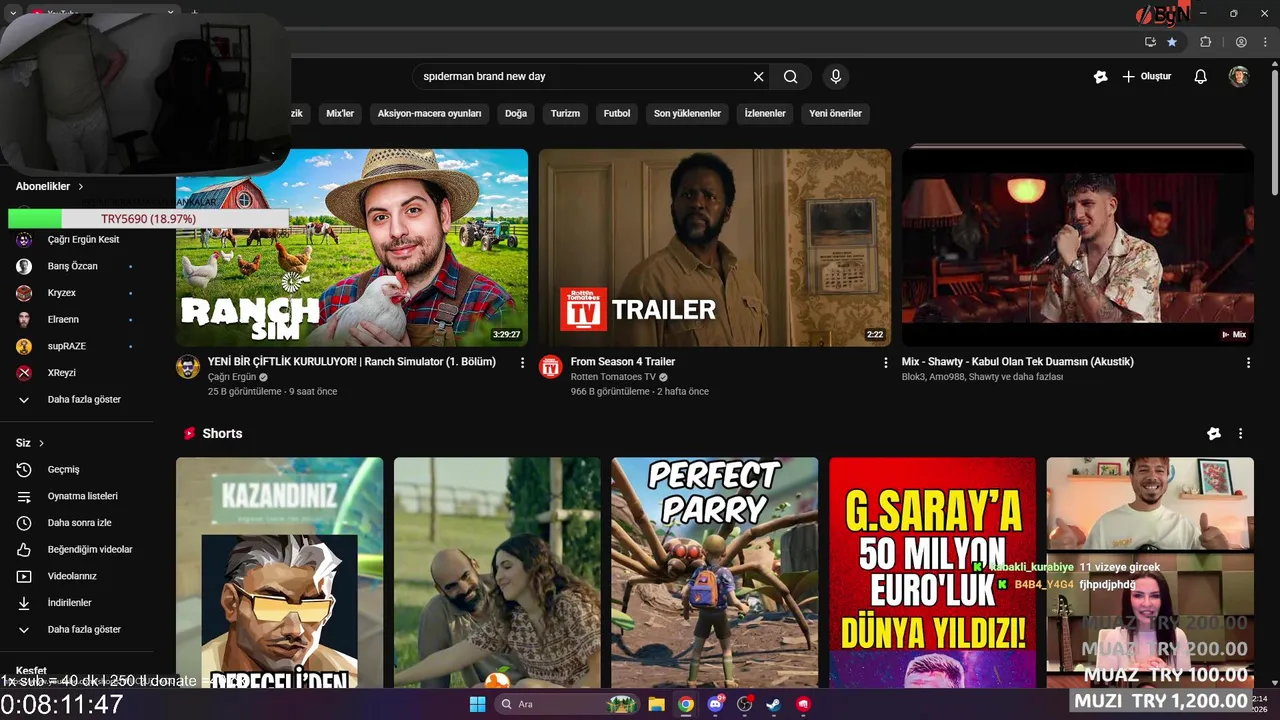
Task: Bookmark the page with the star icon
Action: click(x=1172, y=42)
